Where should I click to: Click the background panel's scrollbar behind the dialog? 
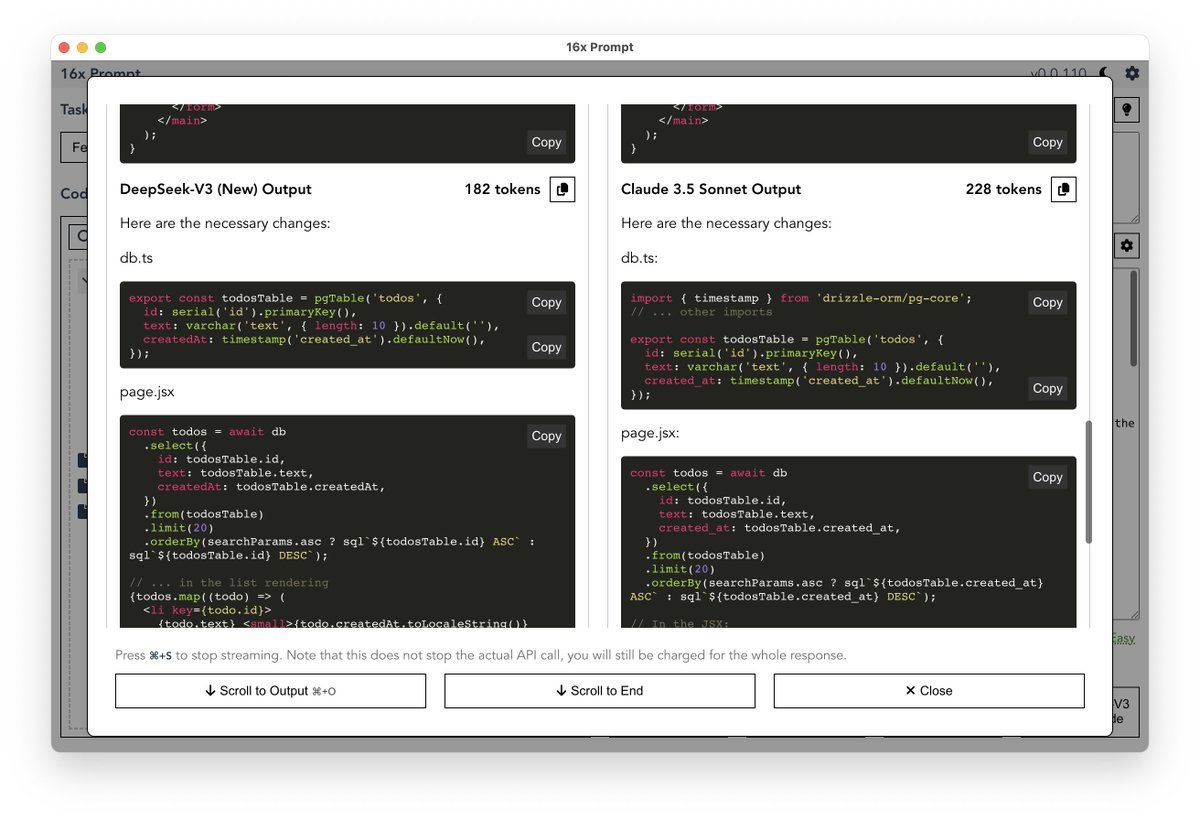pos(1133,320)
